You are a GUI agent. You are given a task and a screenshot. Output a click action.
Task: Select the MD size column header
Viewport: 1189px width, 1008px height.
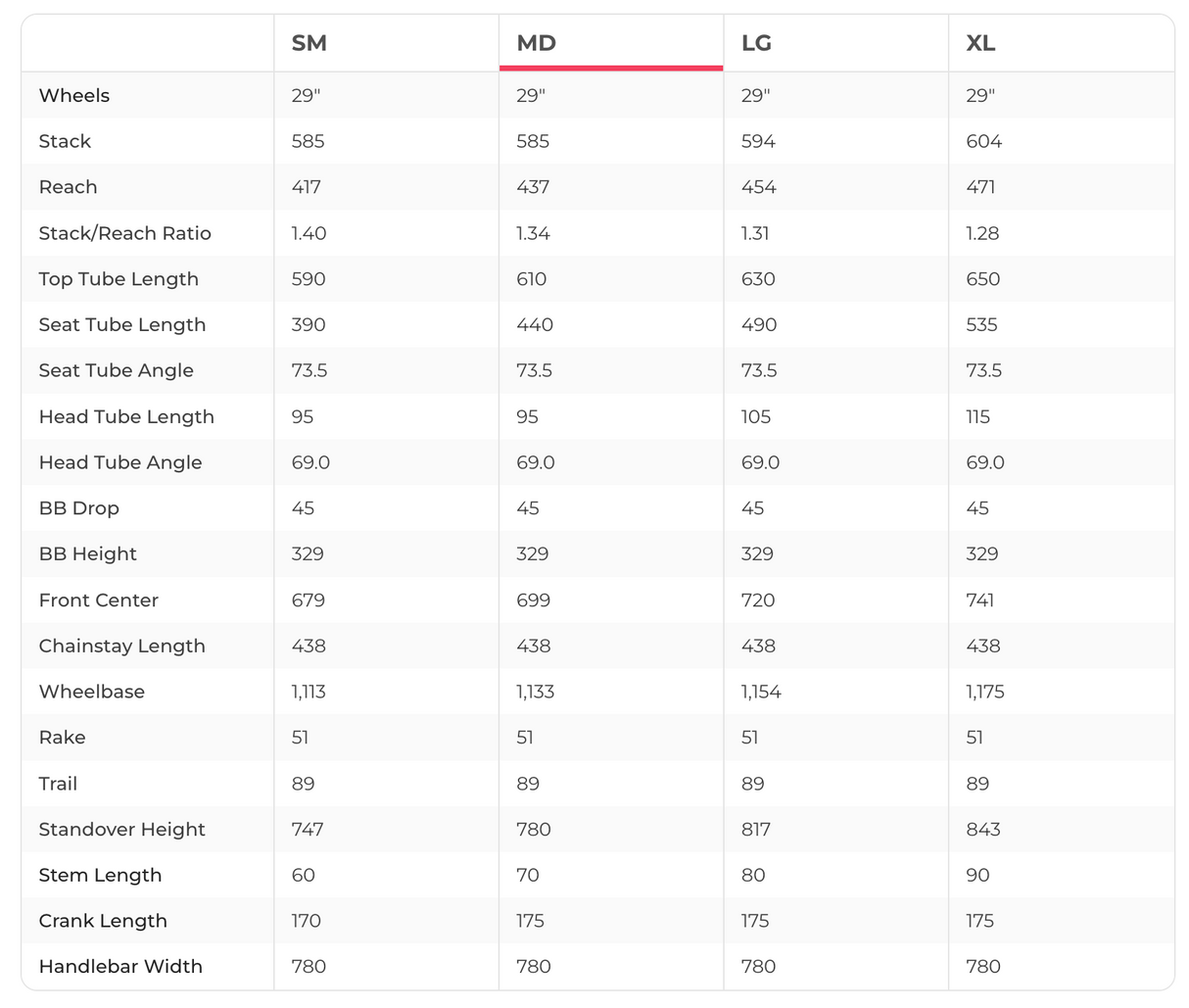point(537,43)
